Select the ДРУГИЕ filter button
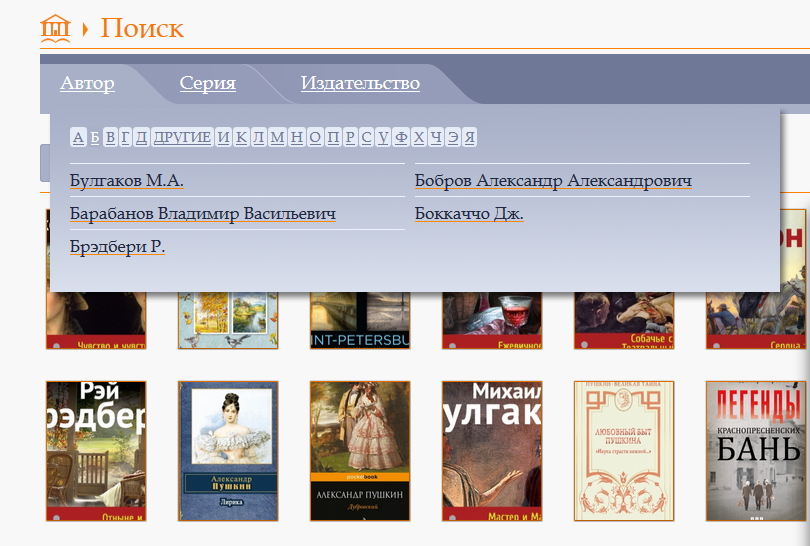The image size is (810, 546). 182,137
